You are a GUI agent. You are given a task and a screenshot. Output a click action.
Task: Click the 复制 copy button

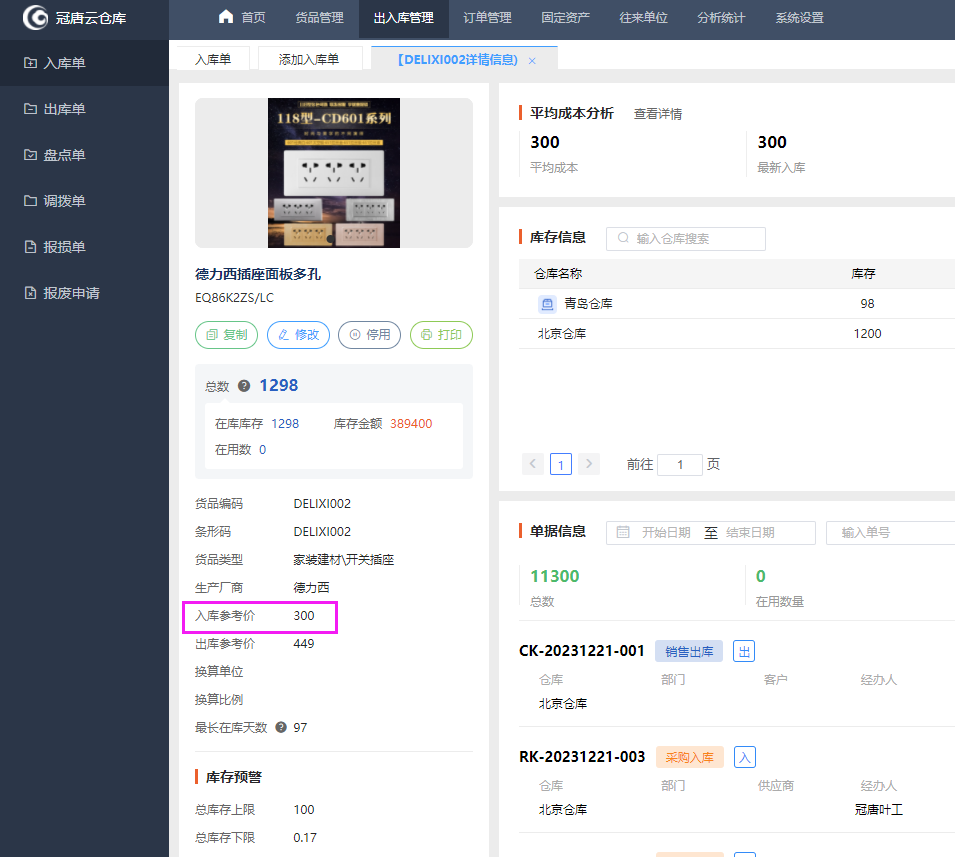pos(227,335)
